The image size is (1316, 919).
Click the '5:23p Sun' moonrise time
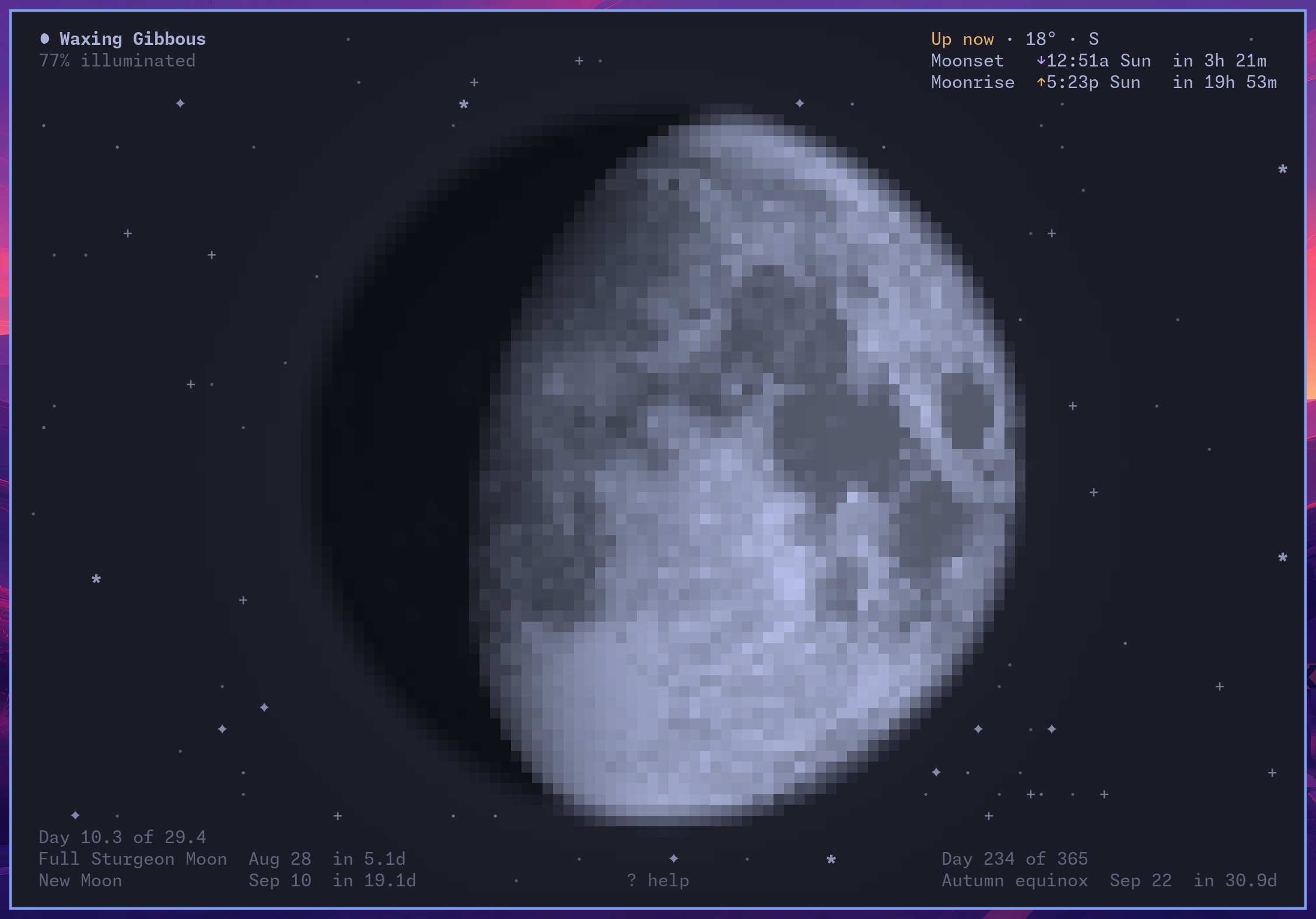(1094, 82)
